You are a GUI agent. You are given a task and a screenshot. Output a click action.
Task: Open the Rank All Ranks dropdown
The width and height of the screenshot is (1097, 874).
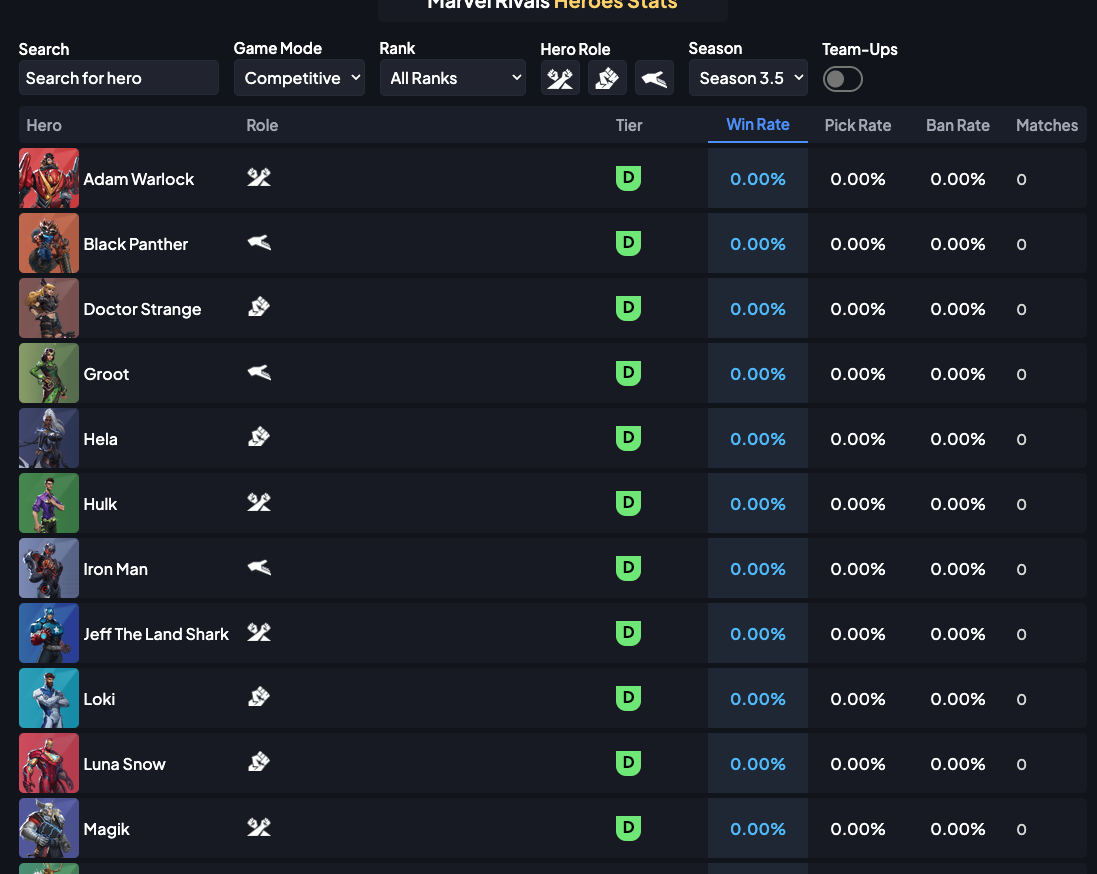(453, 78)
